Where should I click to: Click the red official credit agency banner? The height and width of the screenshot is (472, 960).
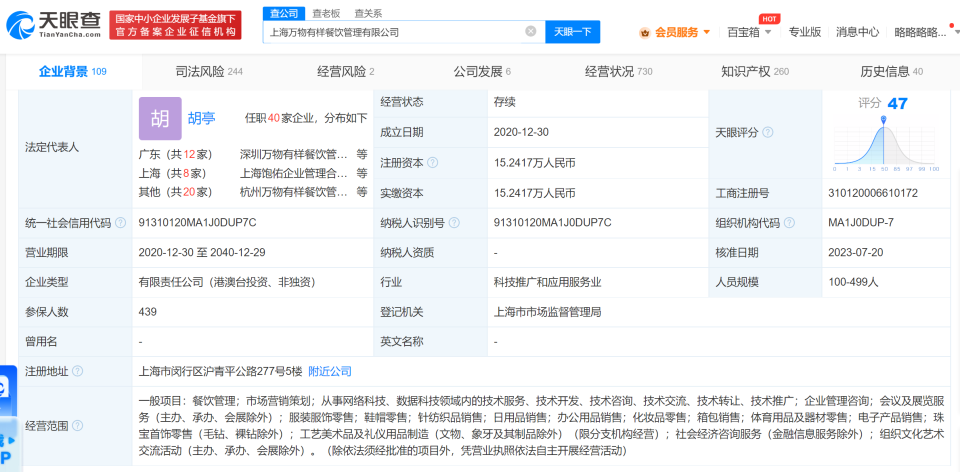[176, 25]
